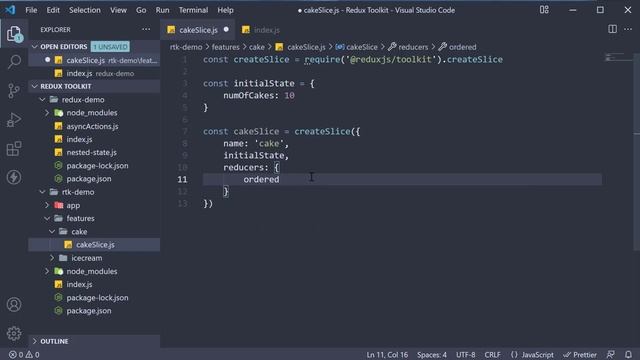Collapse the features folder
The image size is (640, 360).
pos(47,218)
